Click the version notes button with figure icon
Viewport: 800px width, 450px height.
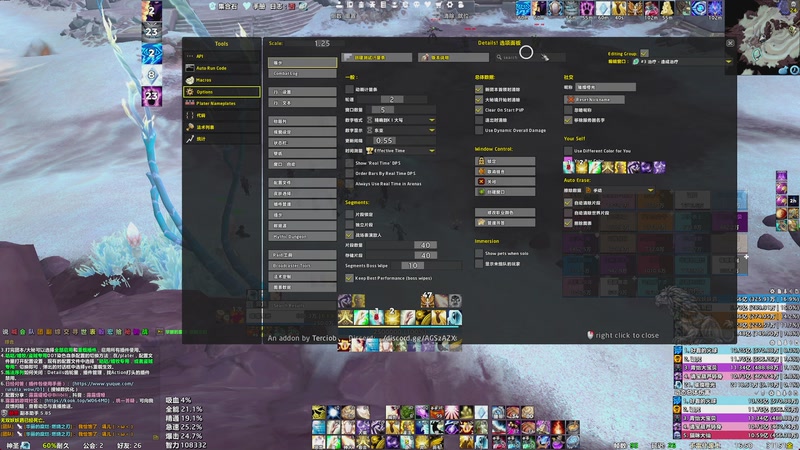(454, 57)
